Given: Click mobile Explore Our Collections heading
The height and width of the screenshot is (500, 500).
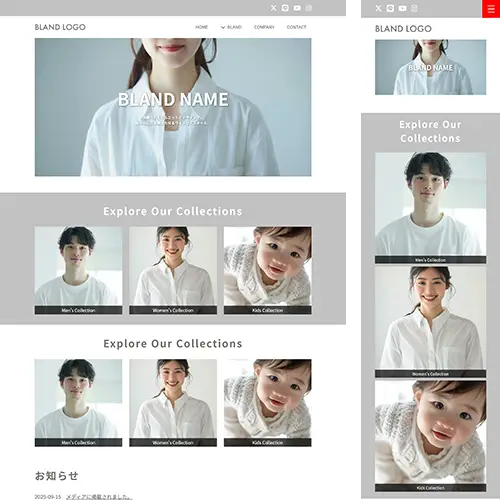Looking at the screenshot, I should (430, 131).
